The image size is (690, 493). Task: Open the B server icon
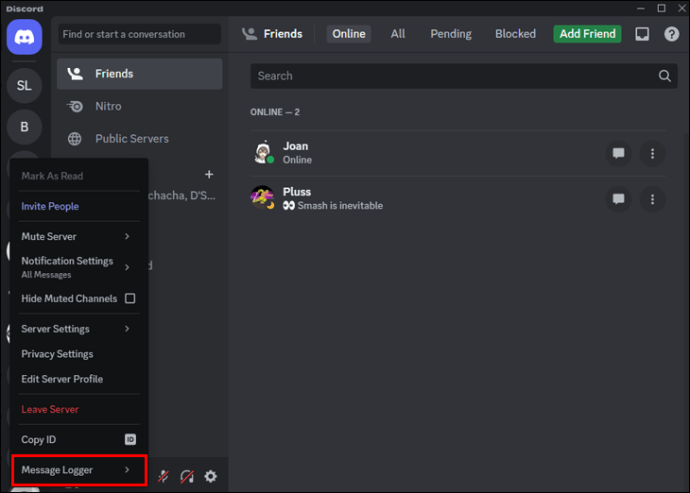click(x=24, y=127)
